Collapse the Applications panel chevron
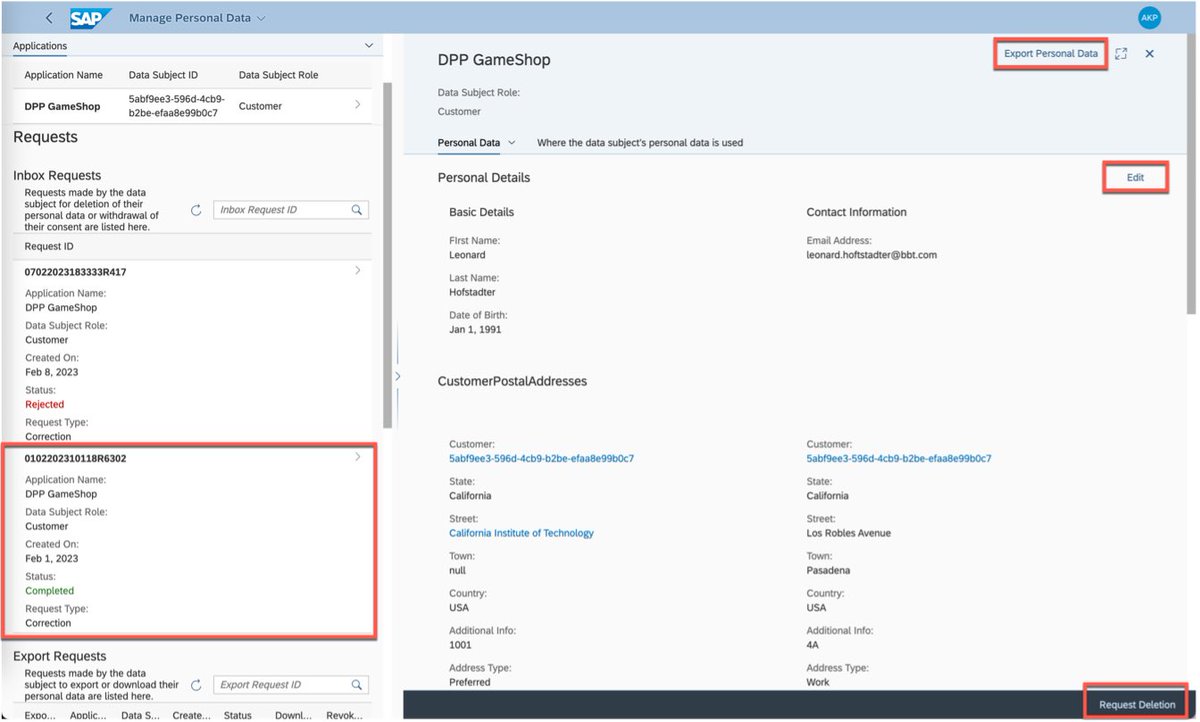This screenshot has width=1200, height=722. click(369, 46)
